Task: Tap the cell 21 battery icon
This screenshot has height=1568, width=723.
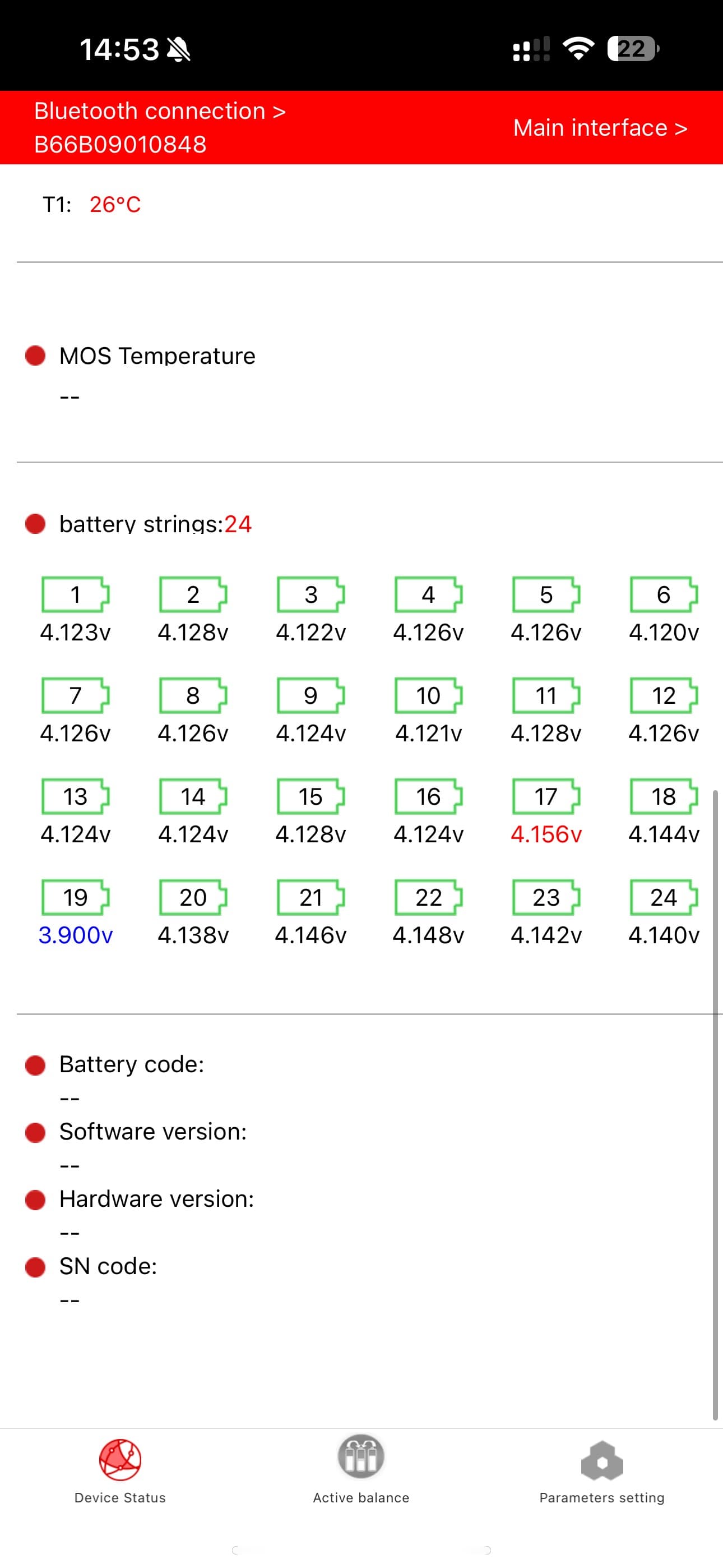Action: tap(310, 897)
